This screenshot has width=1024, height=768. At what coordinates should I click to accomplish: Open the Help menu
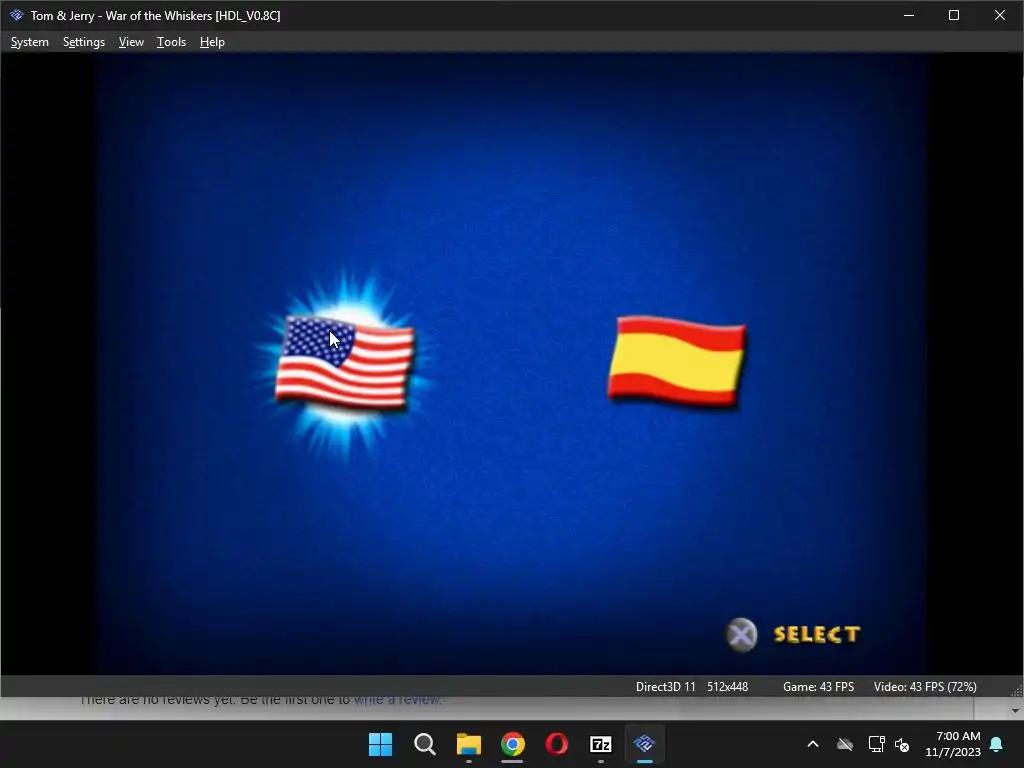[x=212, y=42]
